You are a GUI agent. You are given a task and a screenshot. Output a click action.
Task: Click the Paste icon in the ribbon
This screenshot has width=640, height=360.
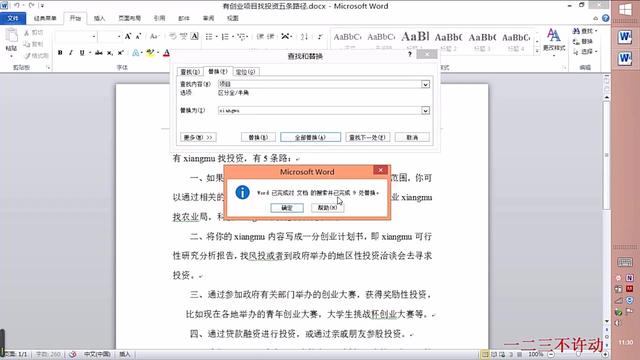point(11,36)
